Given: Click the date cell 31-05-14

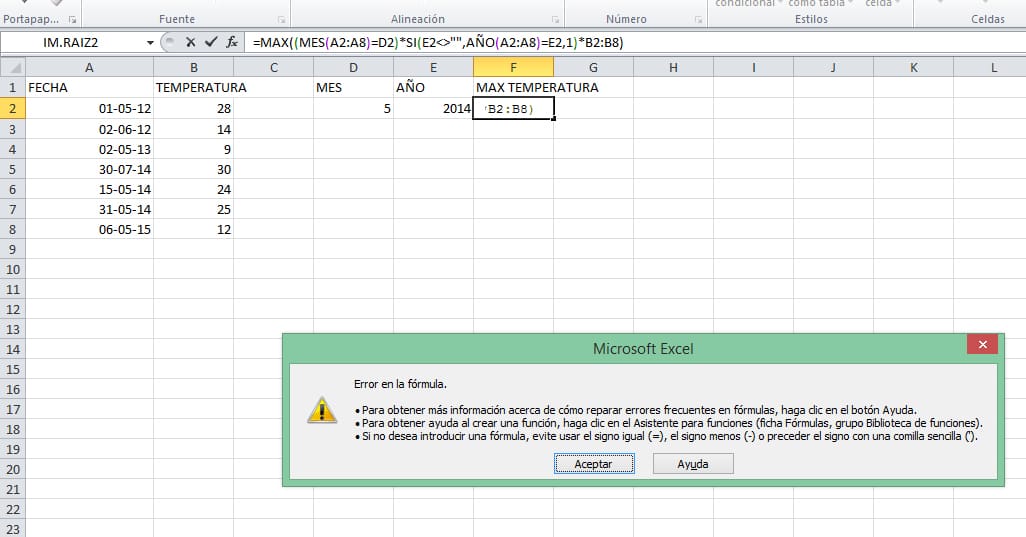Looking at the screenshot, I should [x=90, y=209].
